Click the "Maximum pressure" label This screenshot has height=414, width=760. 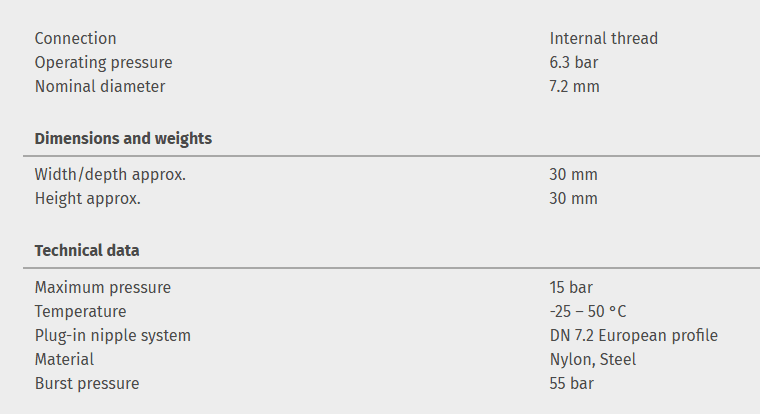pos(102,287)
